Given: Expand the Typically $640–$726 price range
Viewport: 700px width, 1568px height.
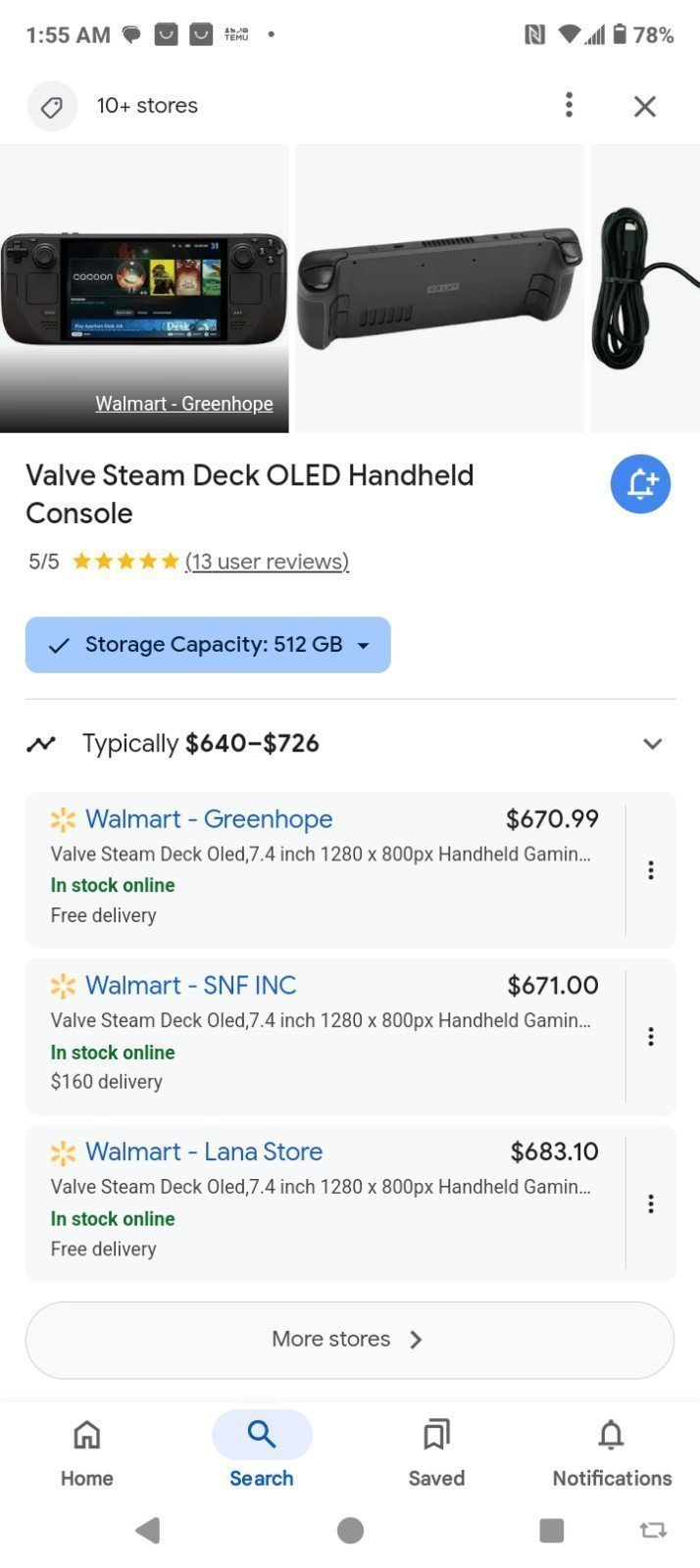Looking at the screenshot, I should [x=350, y=744].
